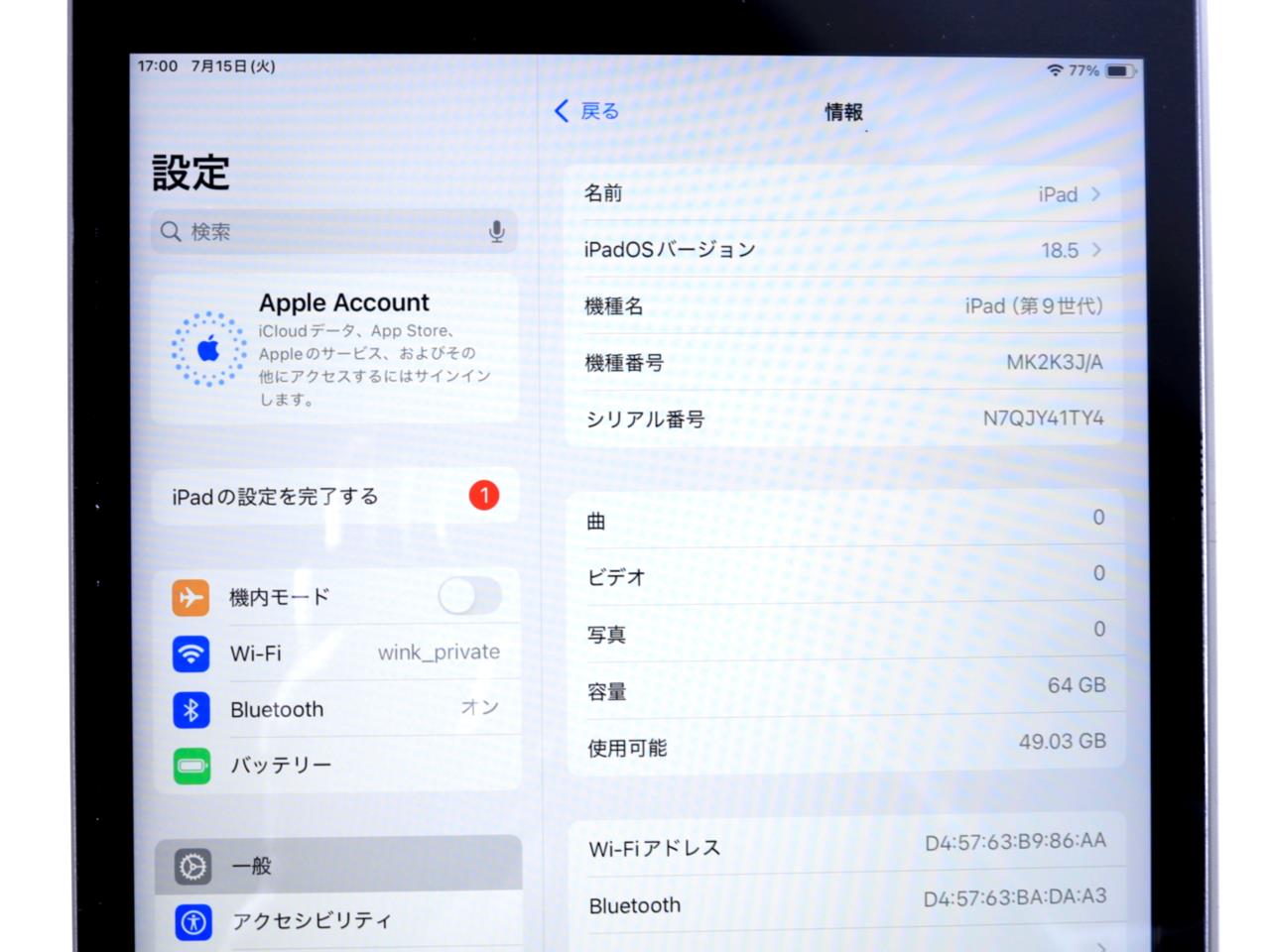Tap the Apple Account logo icon
The image size is (1270, 952).
pos(208,349)
